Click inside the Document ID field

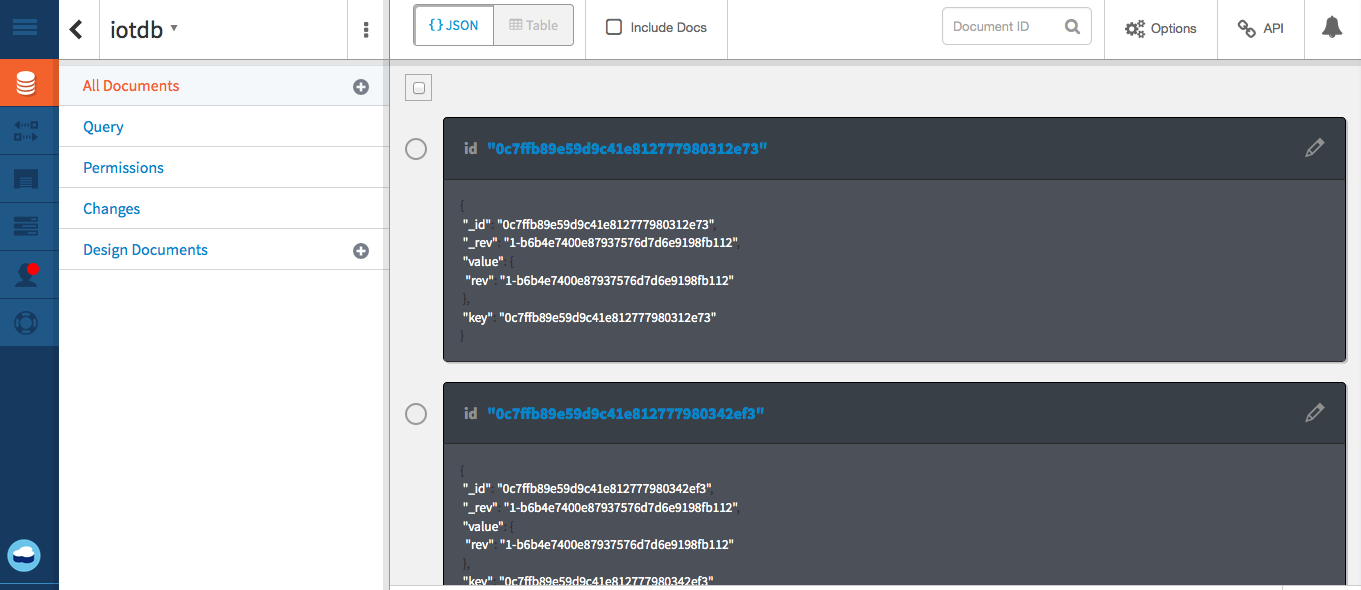click(1000, 26)
